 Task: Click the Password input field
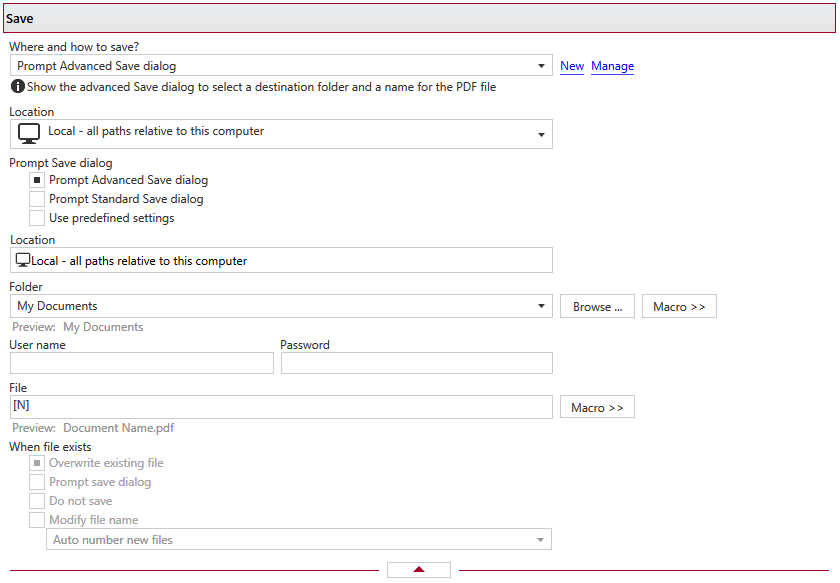[x=417, y=363]
